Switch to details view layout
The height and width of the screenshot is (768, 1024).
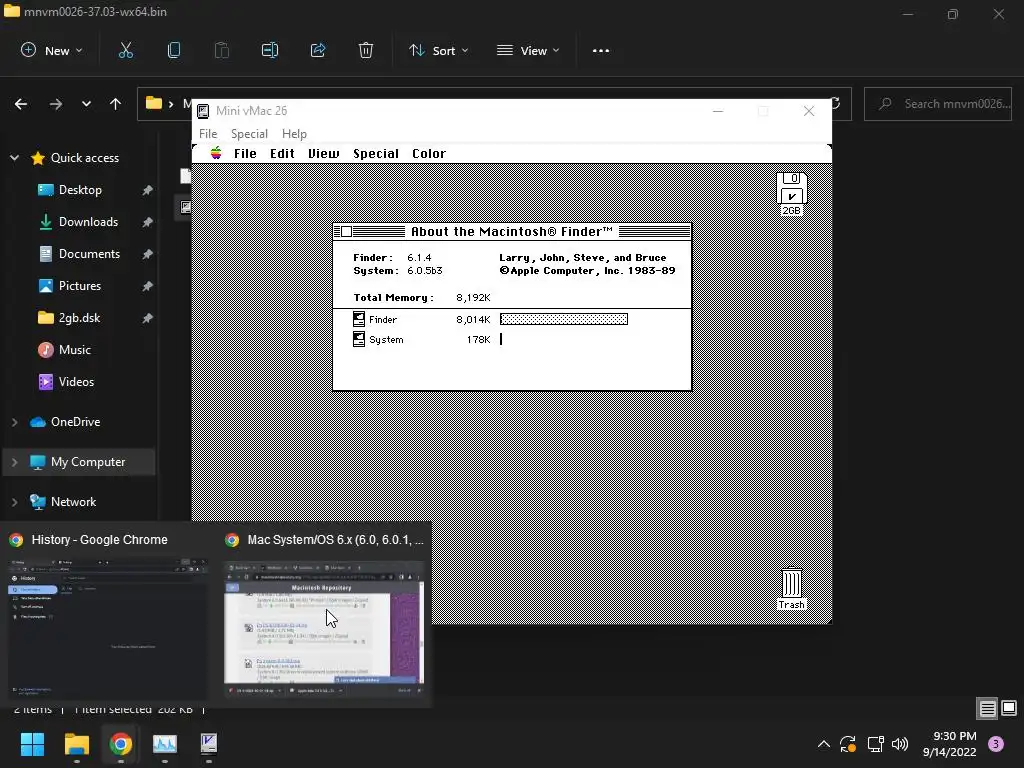(987, 708)
